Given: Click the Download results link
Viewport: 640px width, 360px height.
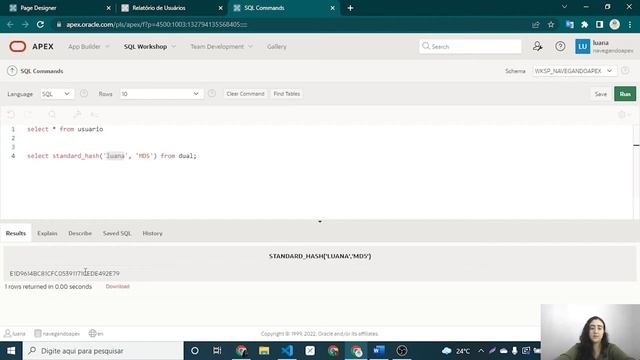Looking at the screenshot, I should (x=118, y=286).
